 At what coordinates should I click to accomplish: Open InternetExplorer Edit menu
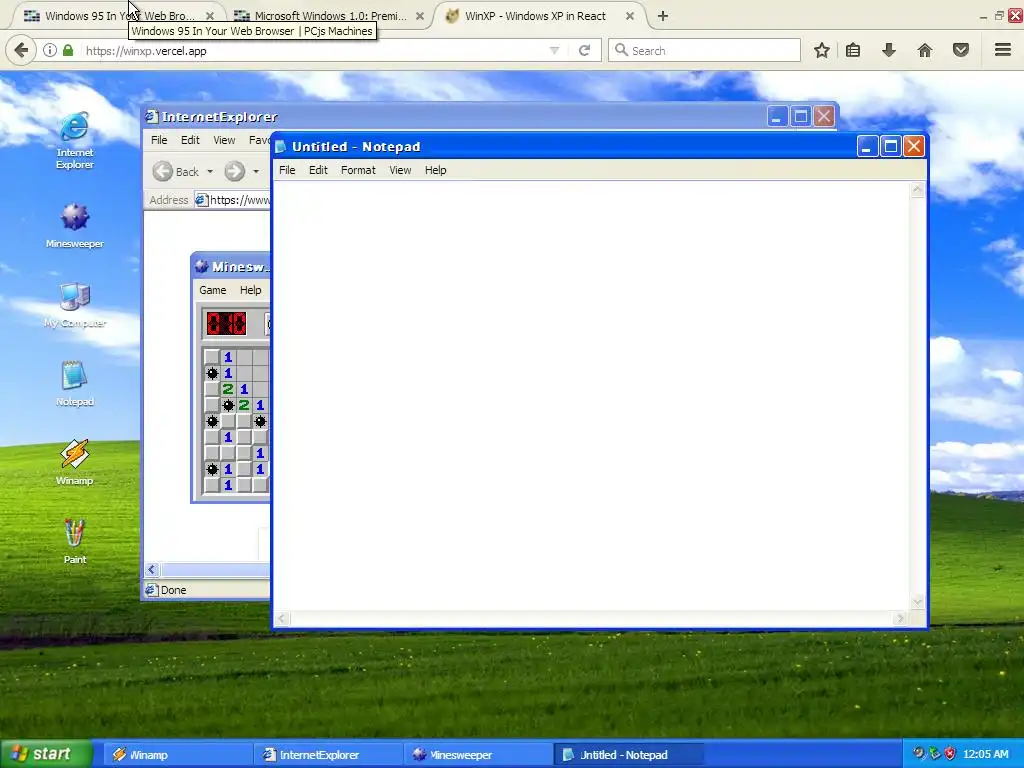pos(190,140)
